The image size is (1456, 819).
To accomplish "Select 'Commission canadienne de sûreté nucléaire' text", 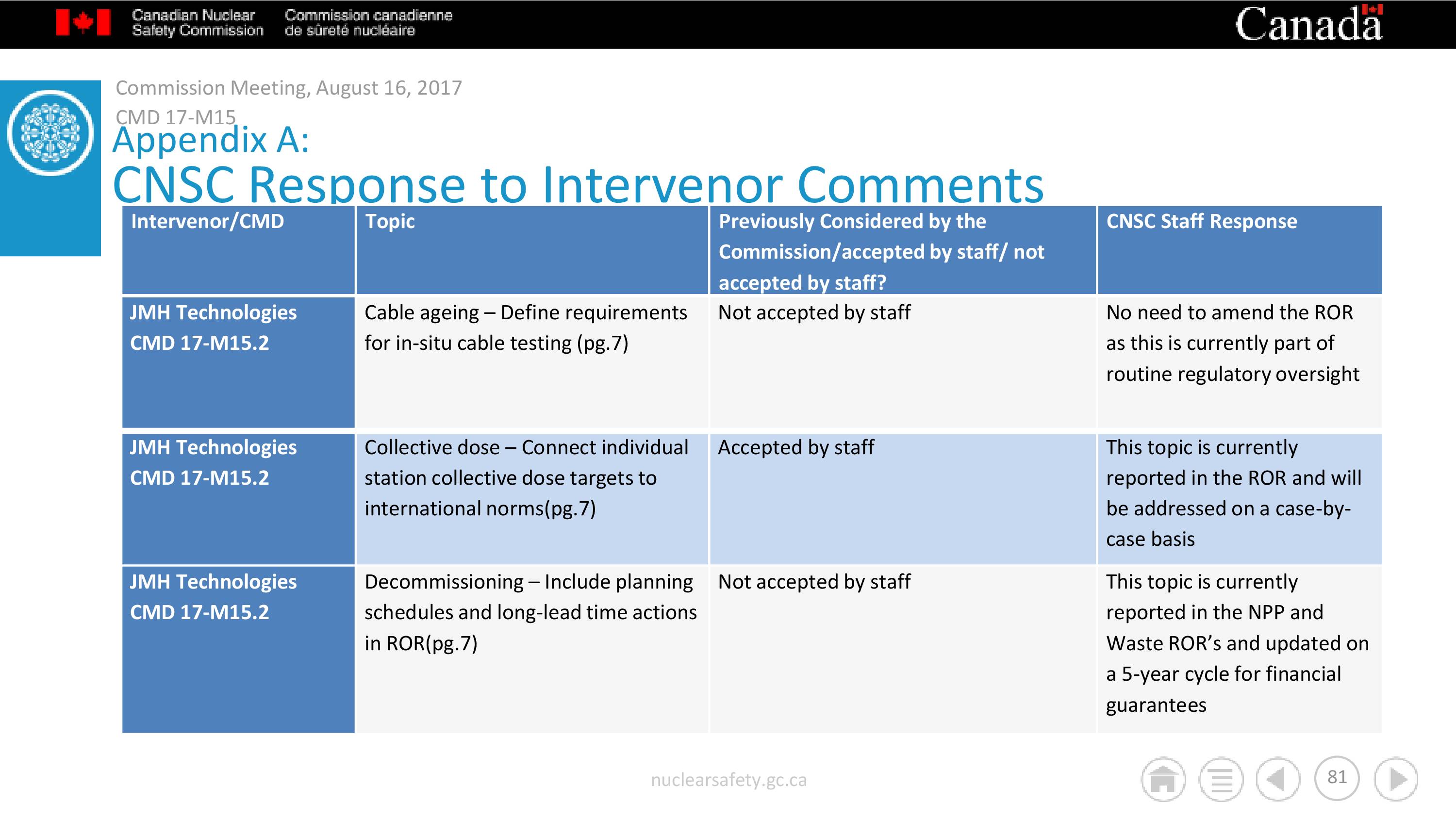I will [x=368, y=23].
